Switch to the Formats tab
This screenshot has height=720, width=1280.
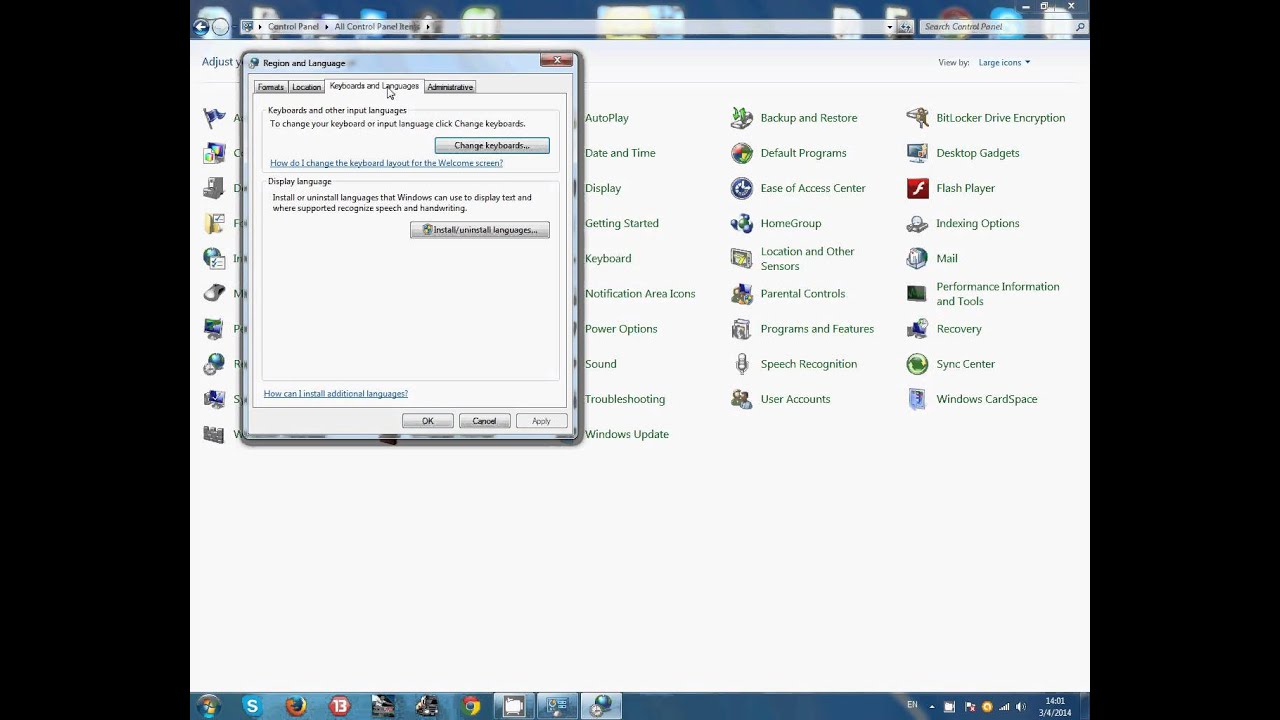click(271, 87)
